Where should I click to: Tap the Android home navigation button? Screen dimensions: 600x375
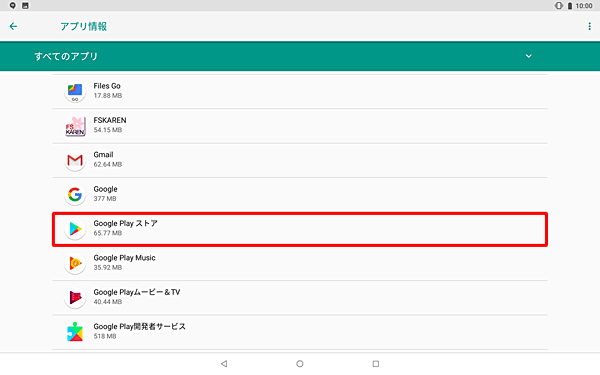click(300, 364)
